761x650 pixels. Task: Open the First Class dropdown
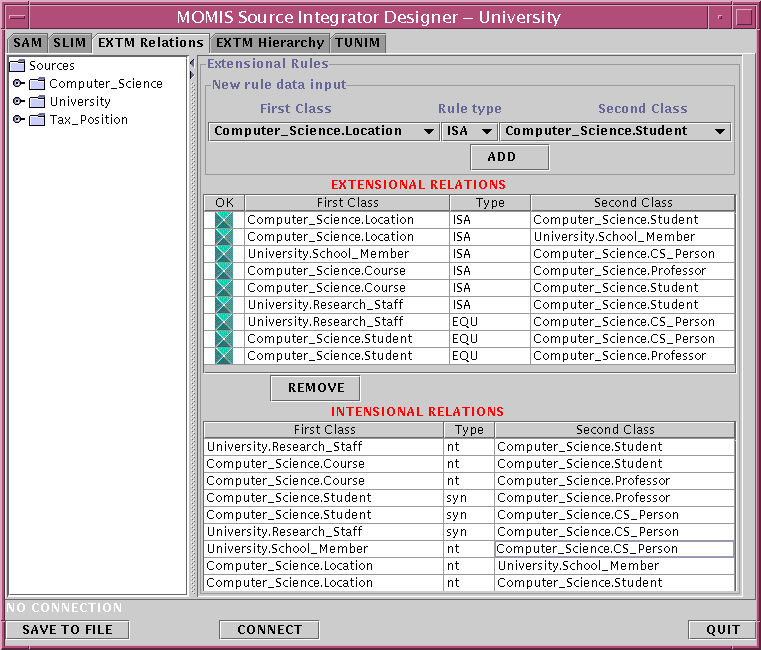pos(323,131)
